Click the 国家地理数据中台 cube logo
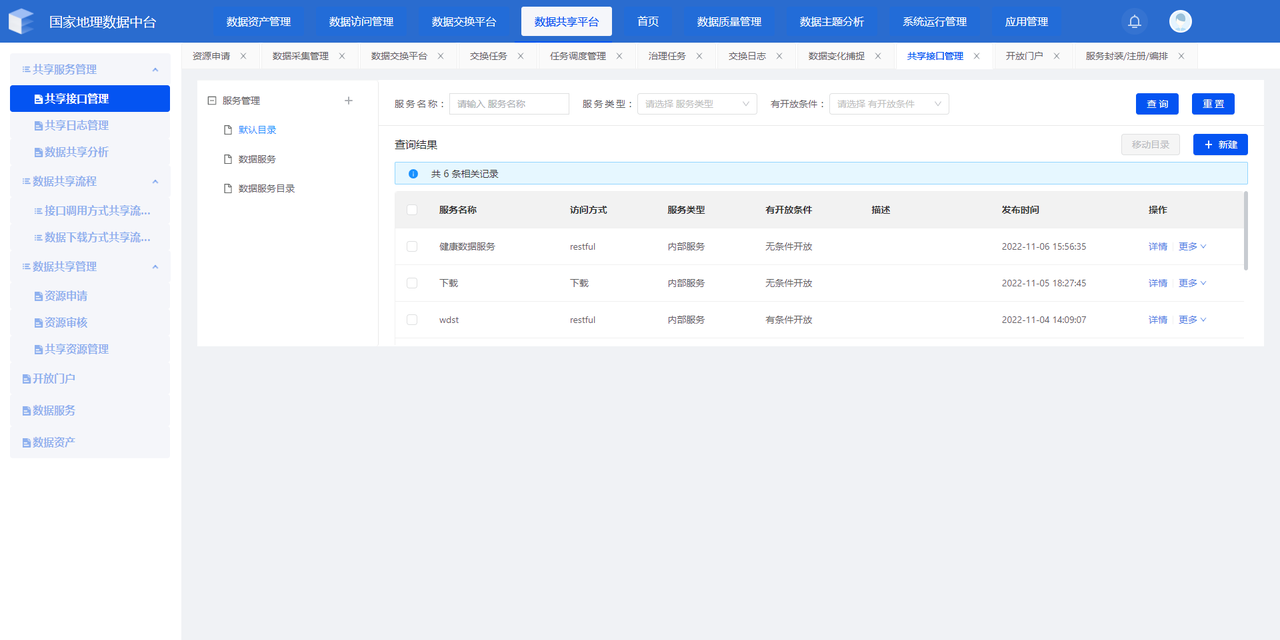 tap(21, 22)
